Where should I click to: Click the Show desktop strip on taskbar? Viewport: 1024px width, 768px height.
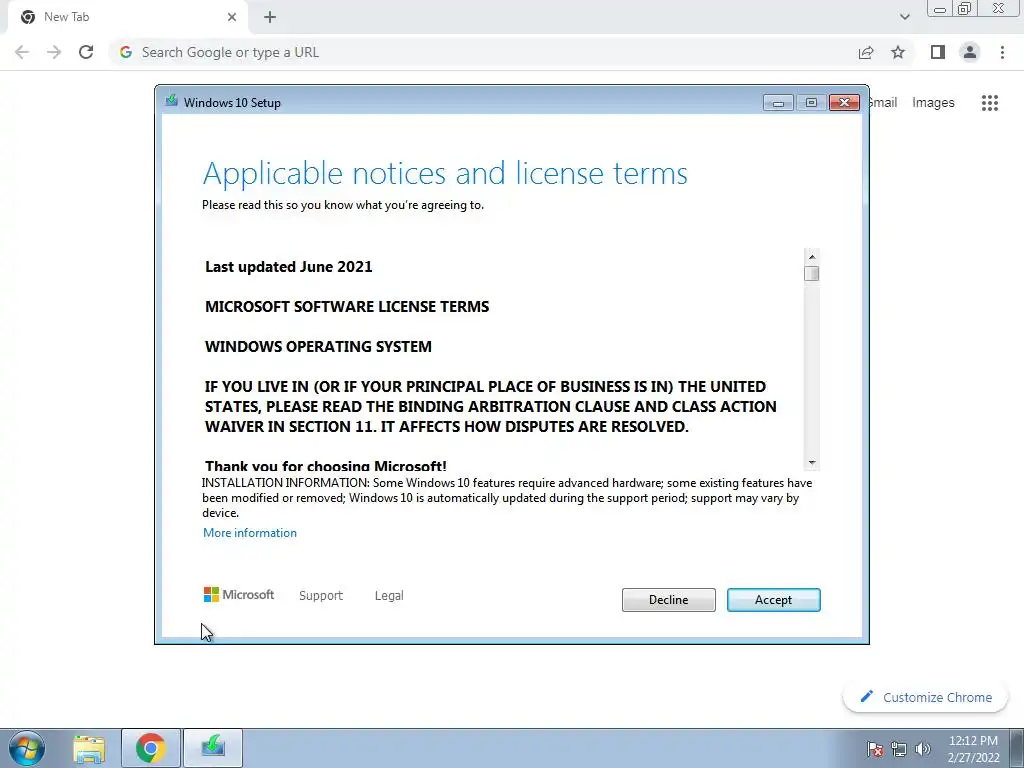point(1017,748)
